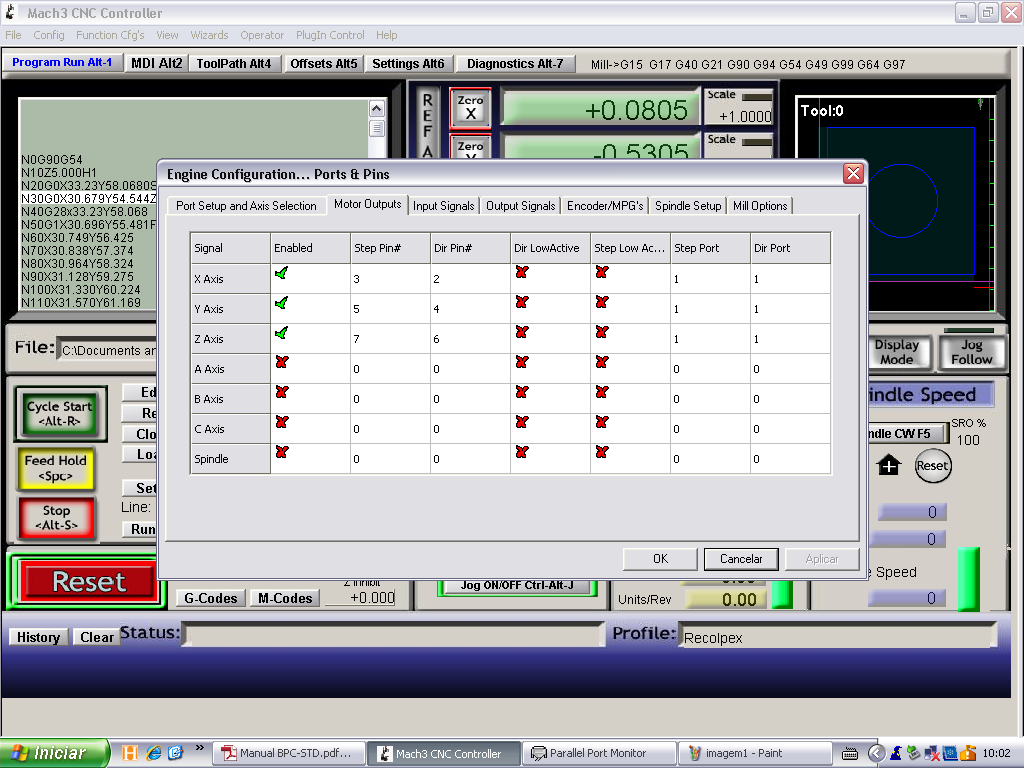The height and width of the screenshot is (768, 1024).
Task: Switch to Parallel Port Monitor in taskbar
Action: click(x=598, y=753)
